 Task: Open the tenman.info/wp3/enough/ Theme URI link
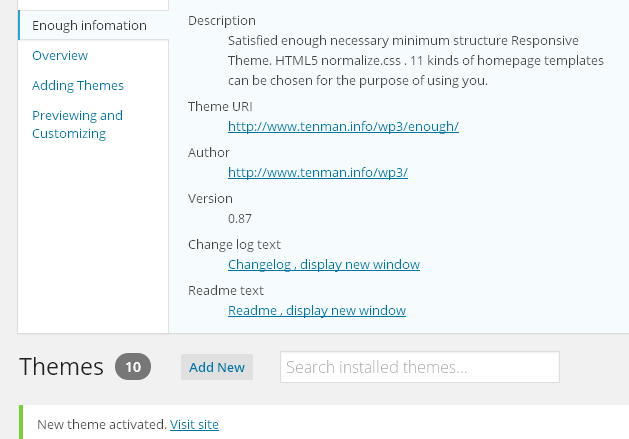343,126
